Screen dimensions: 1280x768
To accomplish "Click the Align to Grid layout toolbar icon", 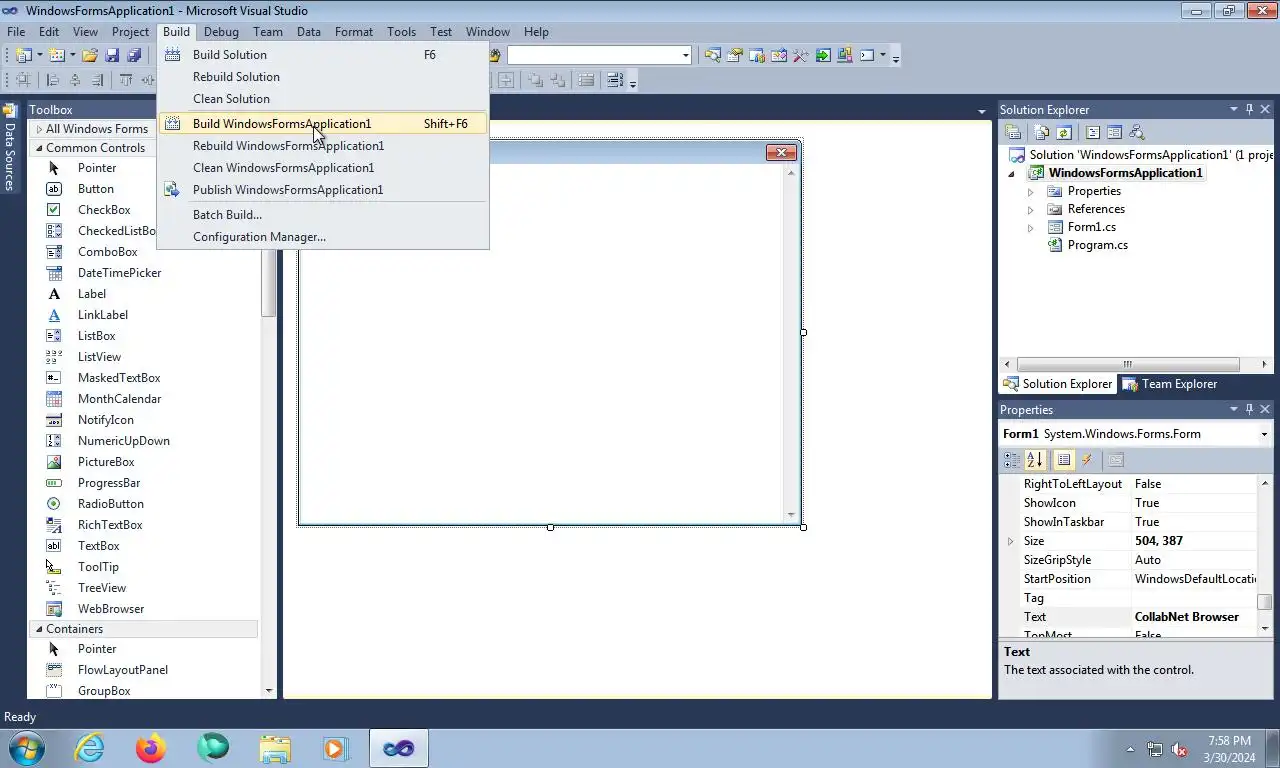I will click(22, 80).
